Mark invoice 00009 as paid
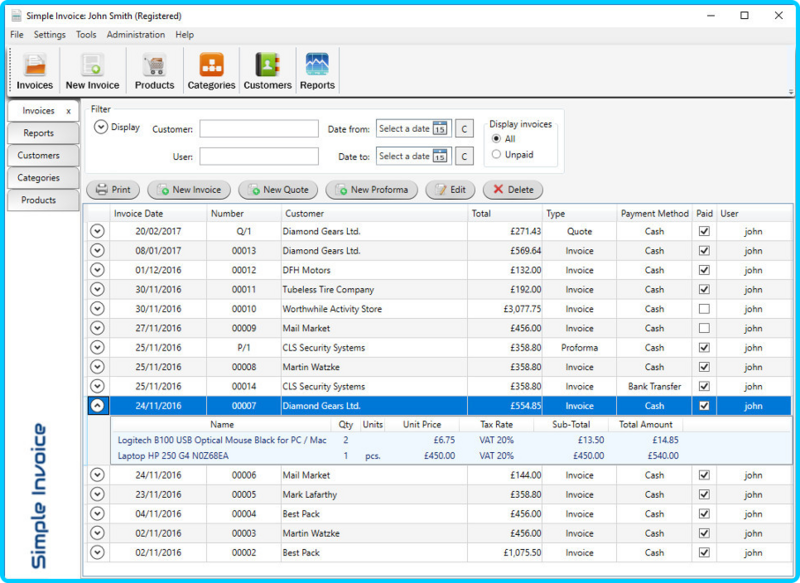 [x=704, y=328]
